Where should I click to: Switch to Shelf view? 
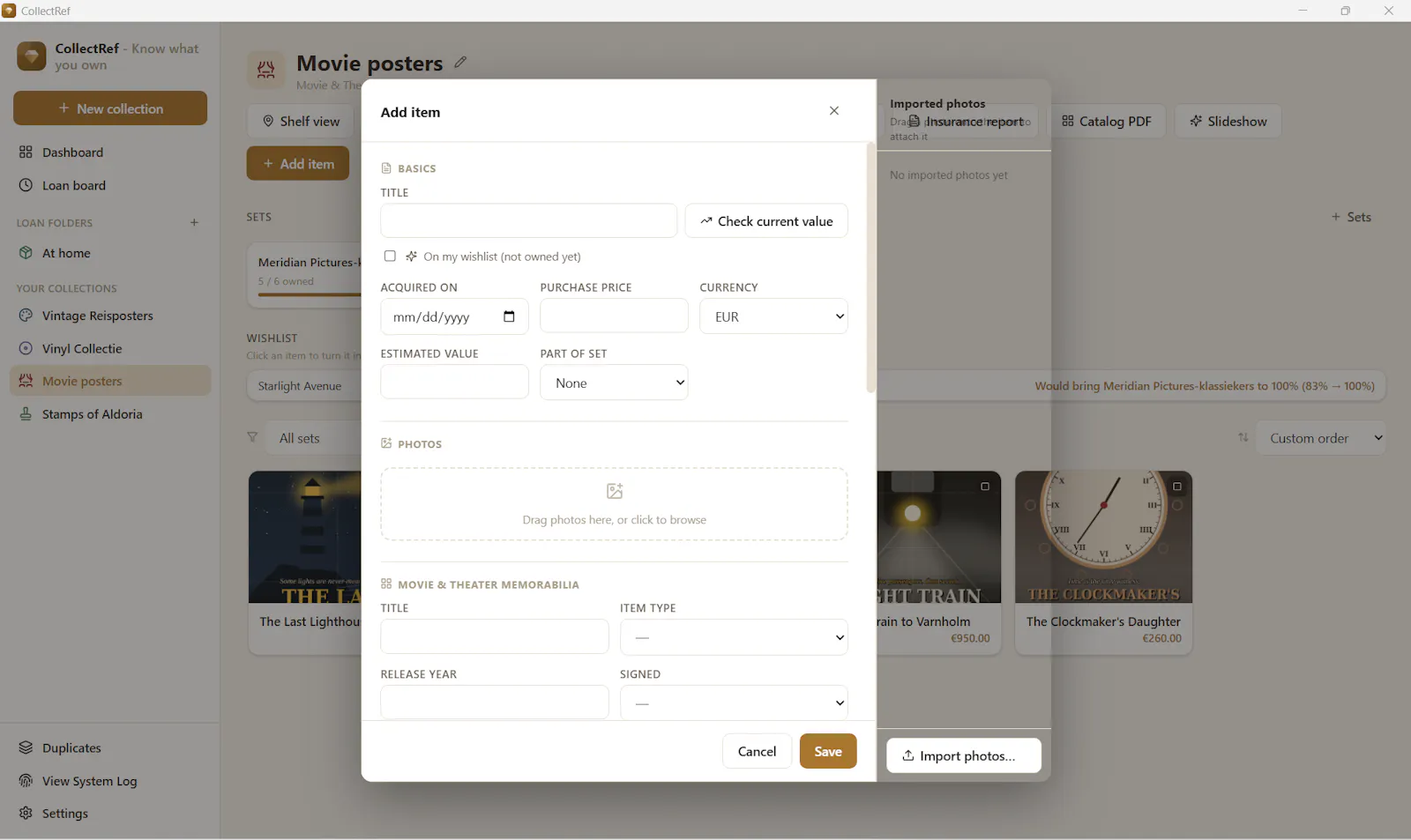[x=301, y=122]
